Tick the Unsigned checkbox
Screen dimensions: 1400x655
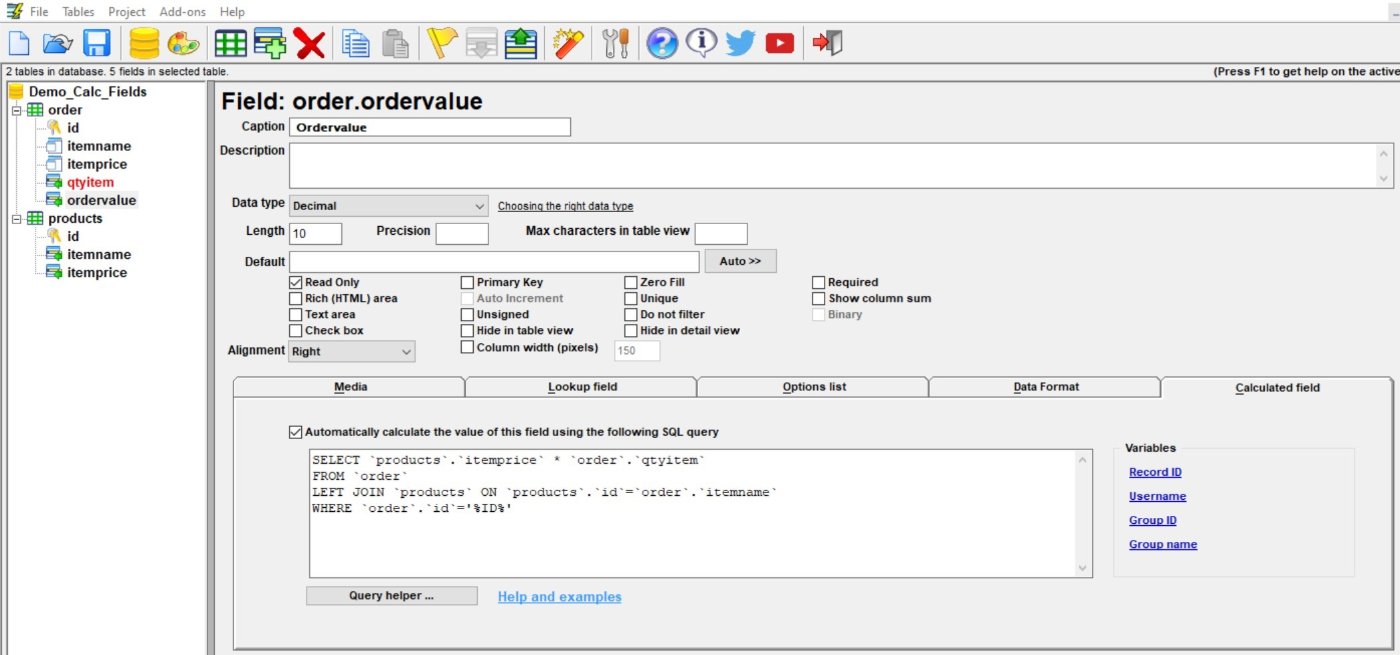coord(467,315)
